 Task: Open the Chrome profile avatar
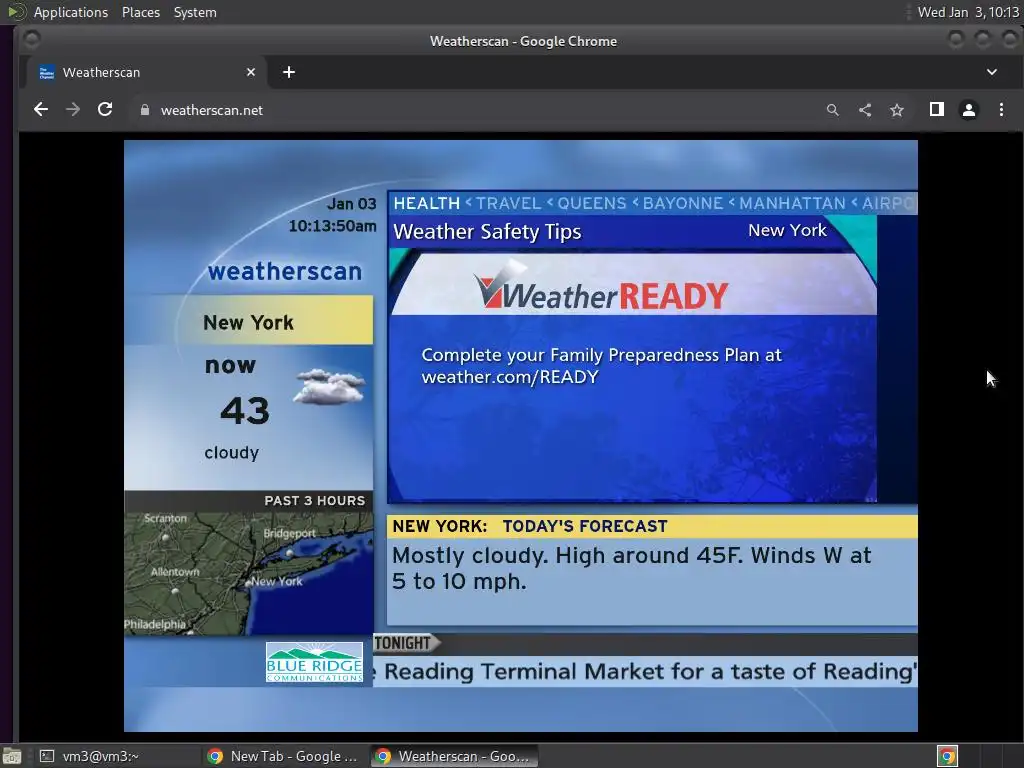click(x=968, y=110)
